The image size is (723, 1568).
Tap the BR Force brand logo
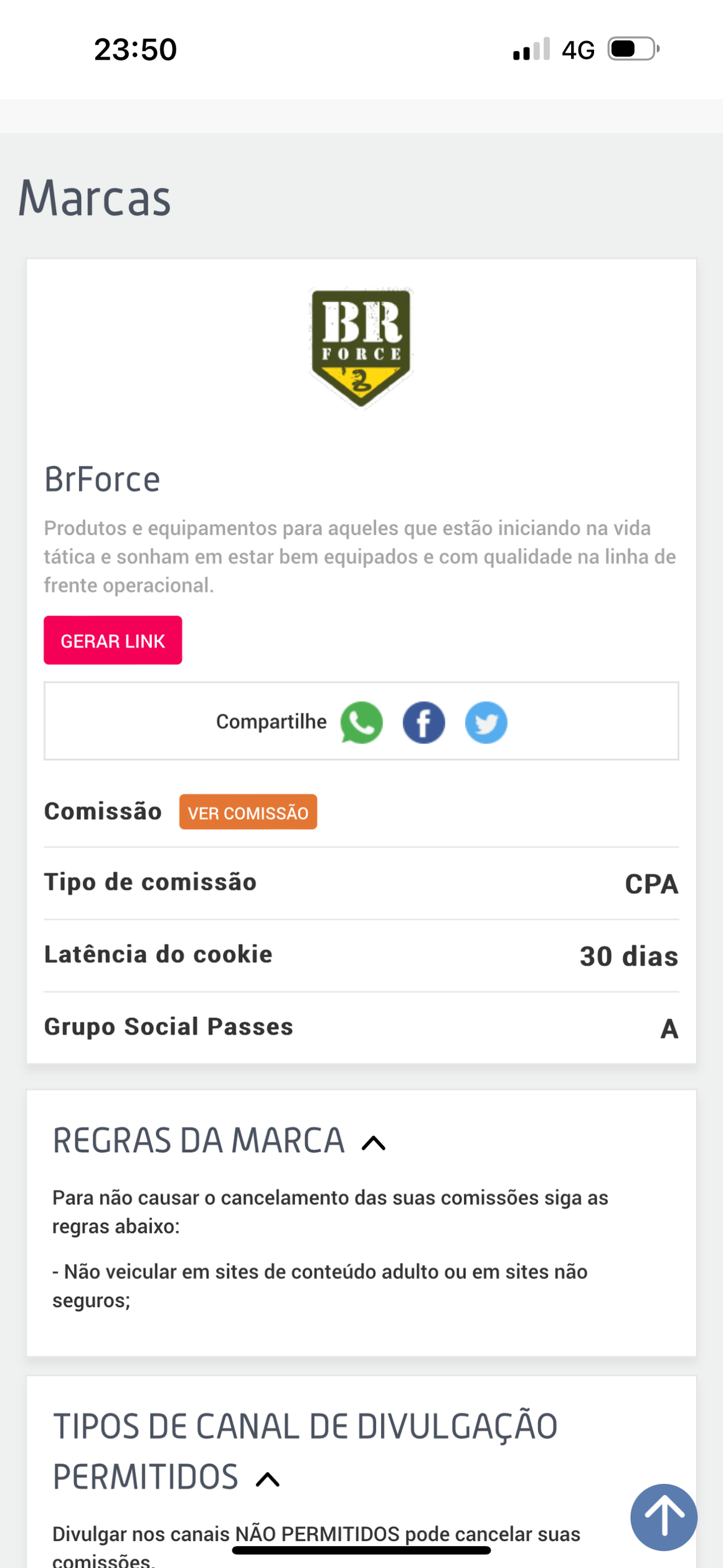point(361,347)
